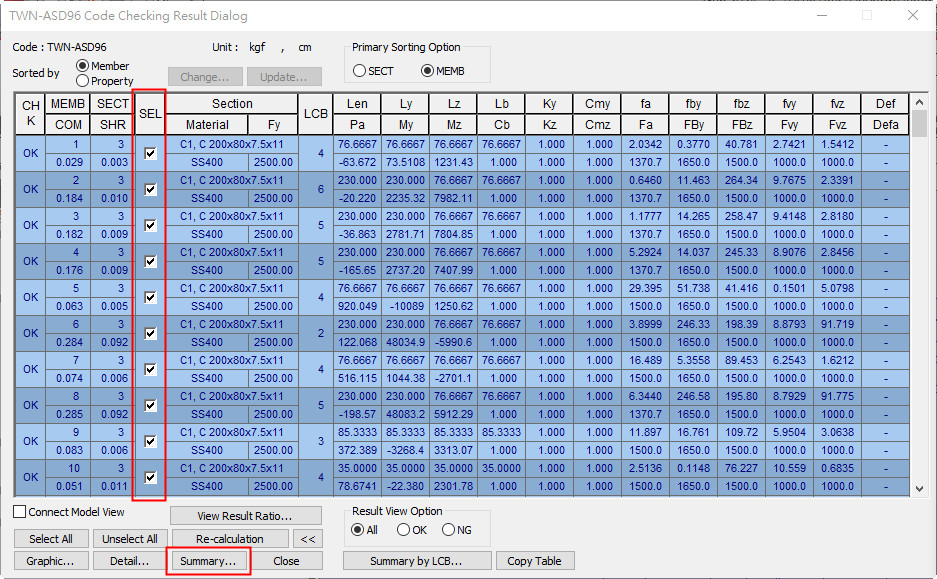Uncheck SEL checkbox for member 1
The width and height of the screenshot is (937, 579).
point(151,154)
